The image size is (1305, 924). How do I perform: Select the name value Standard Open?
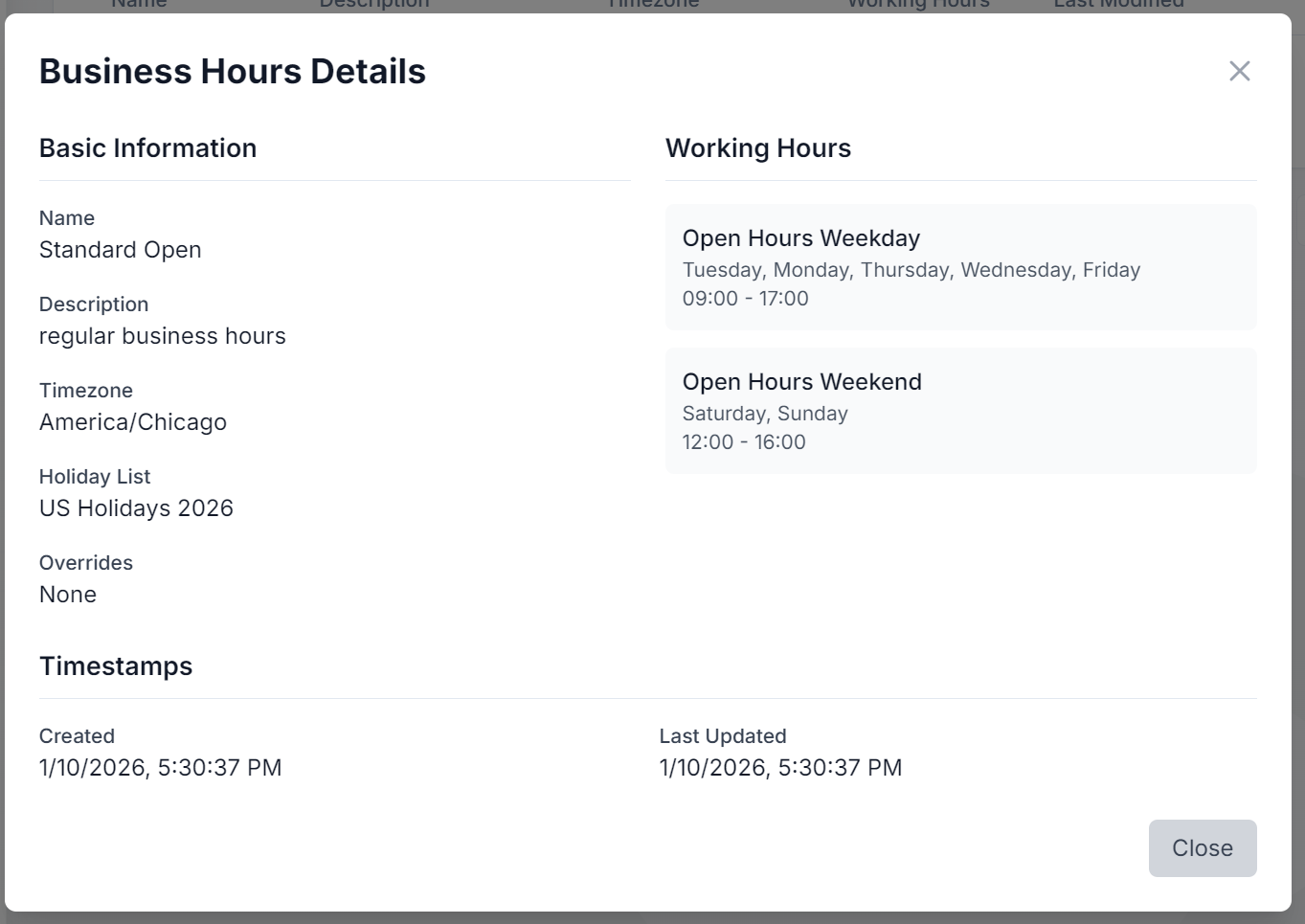coord(120,250)
